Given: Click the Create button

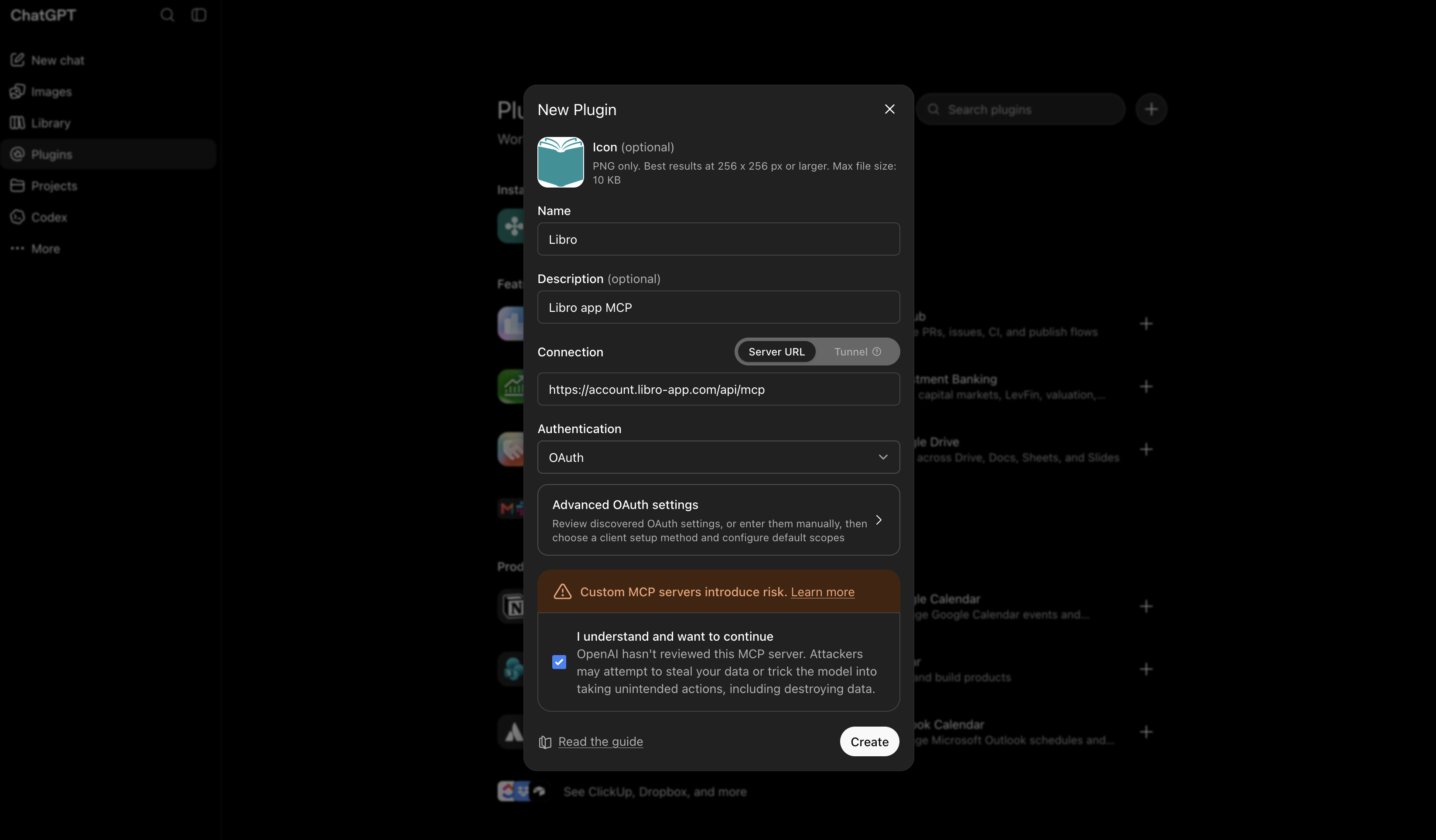Looking at the screenshot, I should coord(869,741).
